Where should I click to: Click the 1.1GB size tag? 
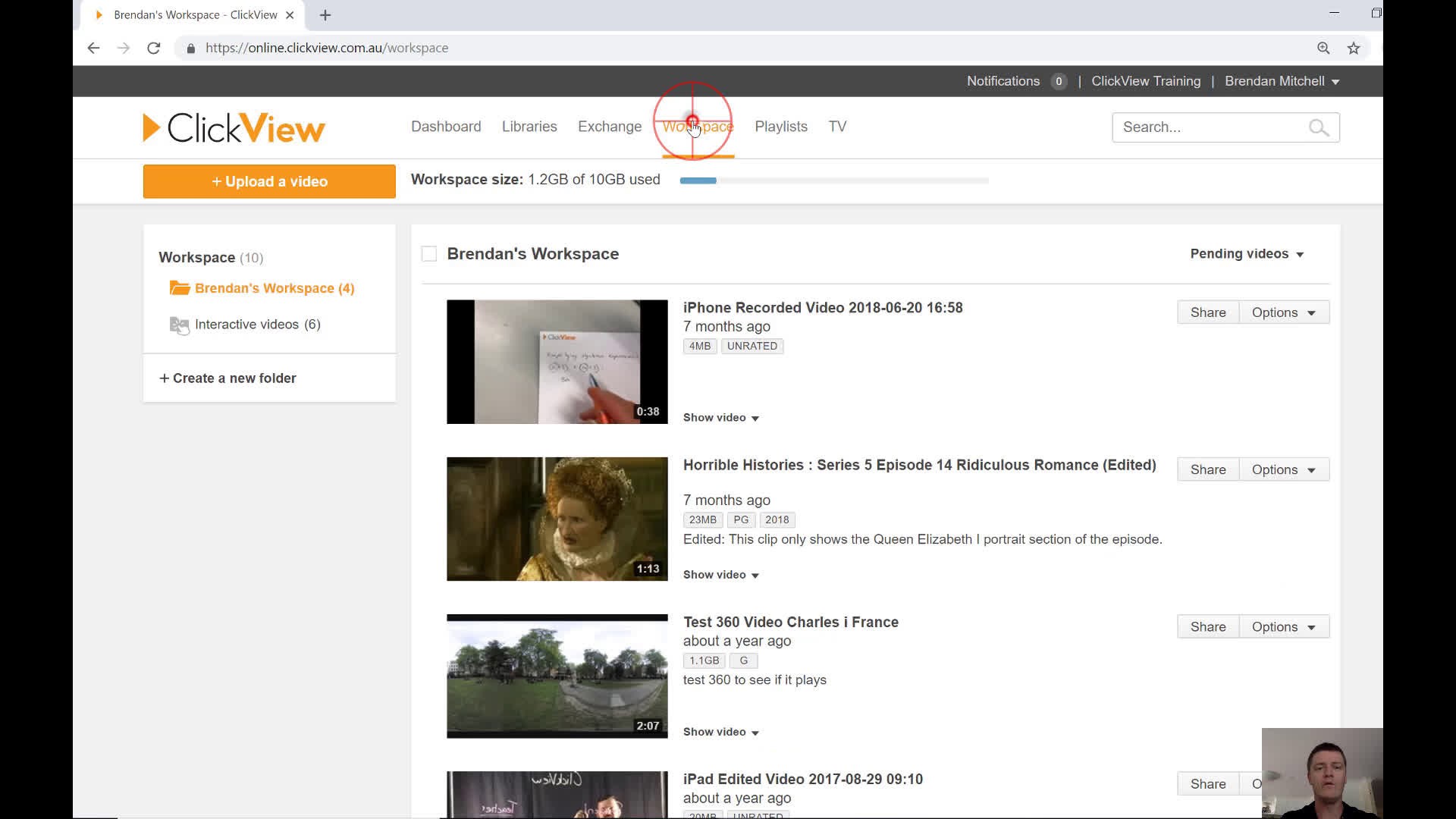click(704, 661)
